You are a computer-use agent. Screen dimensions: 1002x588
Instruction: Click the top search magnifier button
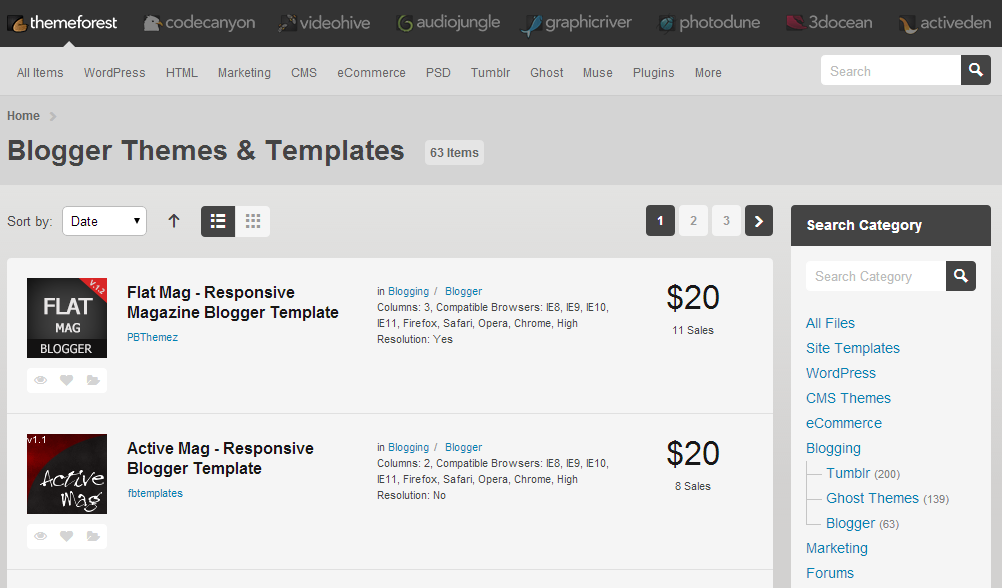click(975, 70)
